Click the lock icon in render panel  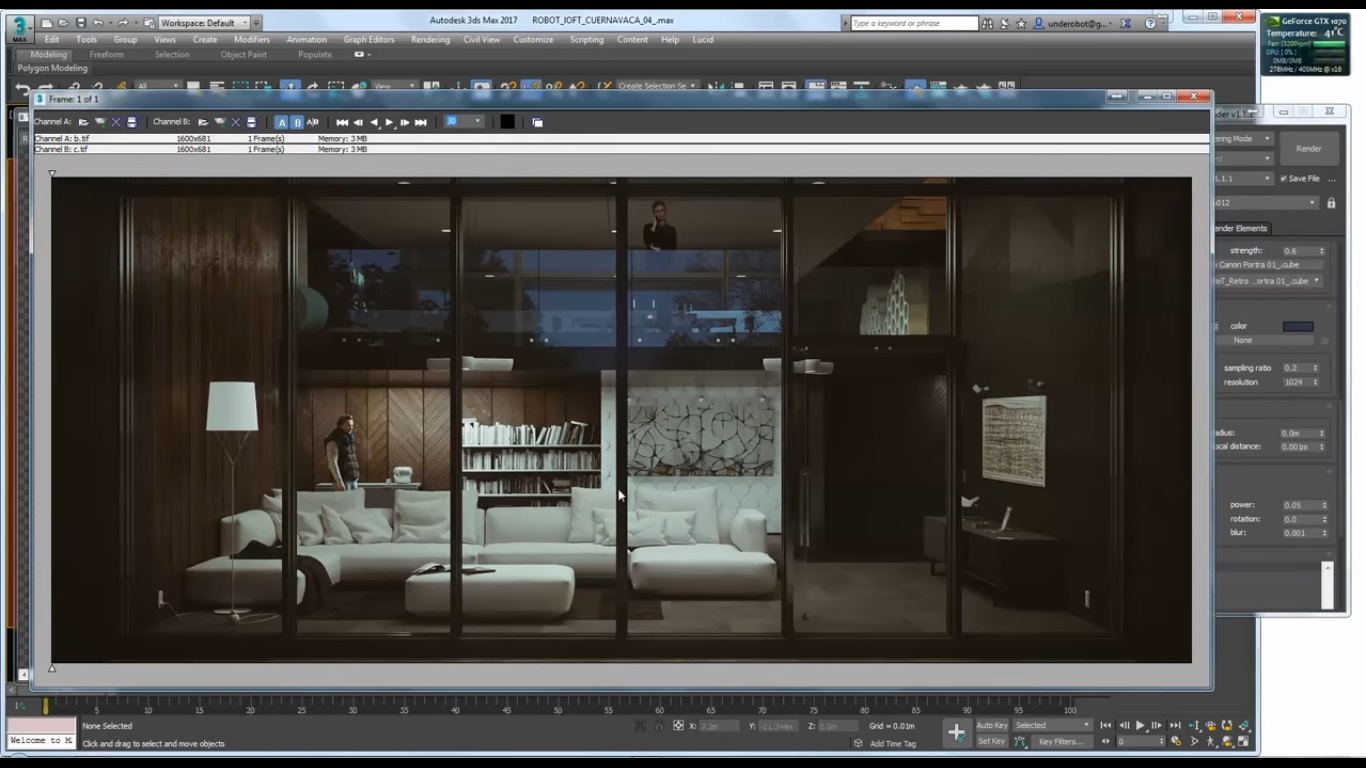click(1331, 203)
